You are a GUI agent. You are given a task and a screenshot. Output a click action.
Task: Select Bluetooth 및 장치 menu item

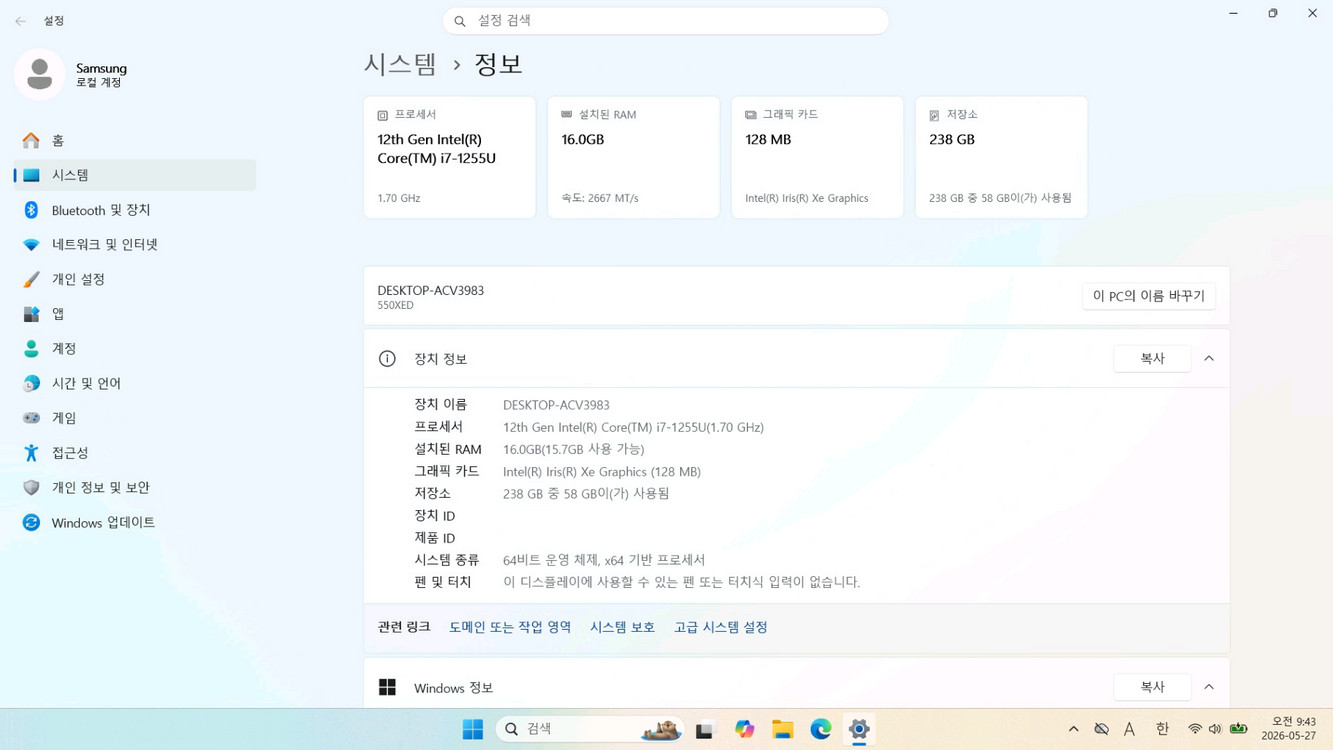135,210
